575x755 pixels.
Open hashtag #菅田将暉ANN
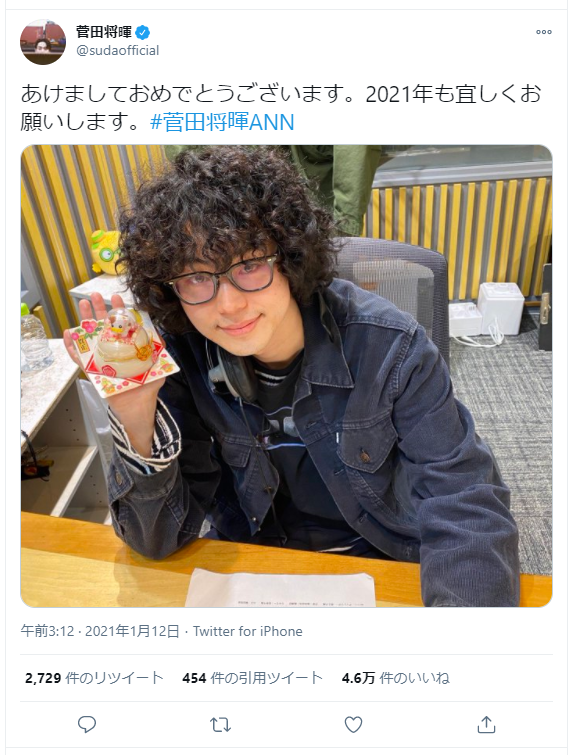pyautogui.click(x=222, y=122)
